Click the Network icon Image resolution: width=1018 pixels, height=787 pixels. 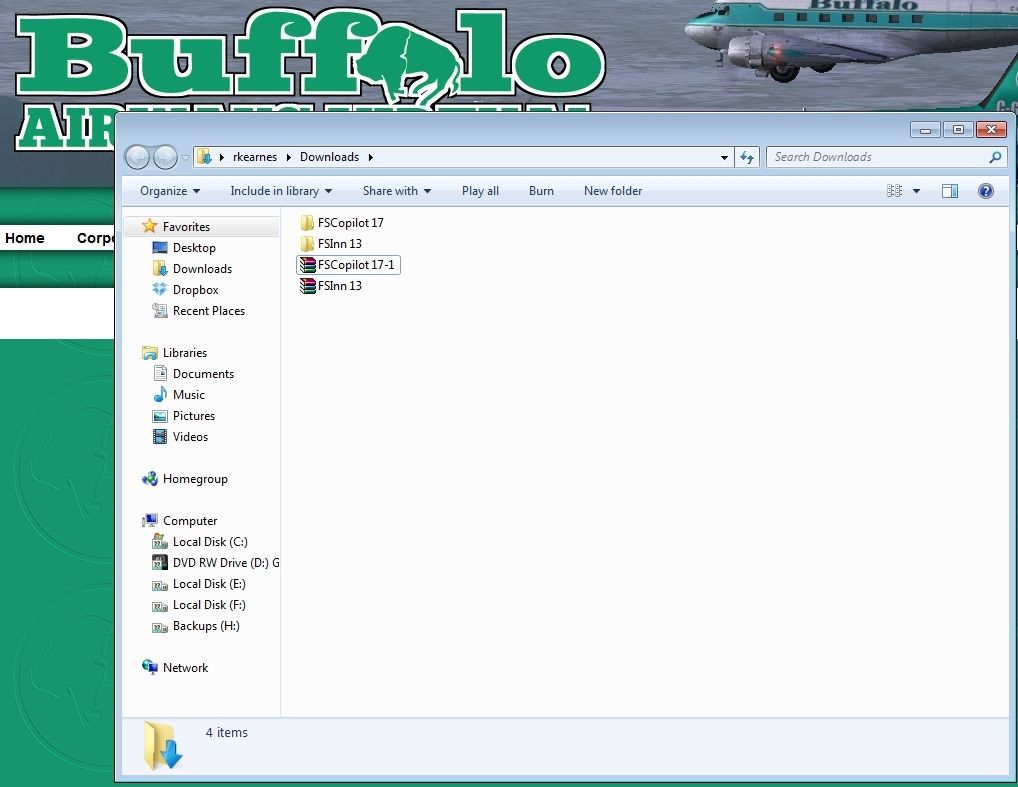pyautogui.click(x=150, y=667)
